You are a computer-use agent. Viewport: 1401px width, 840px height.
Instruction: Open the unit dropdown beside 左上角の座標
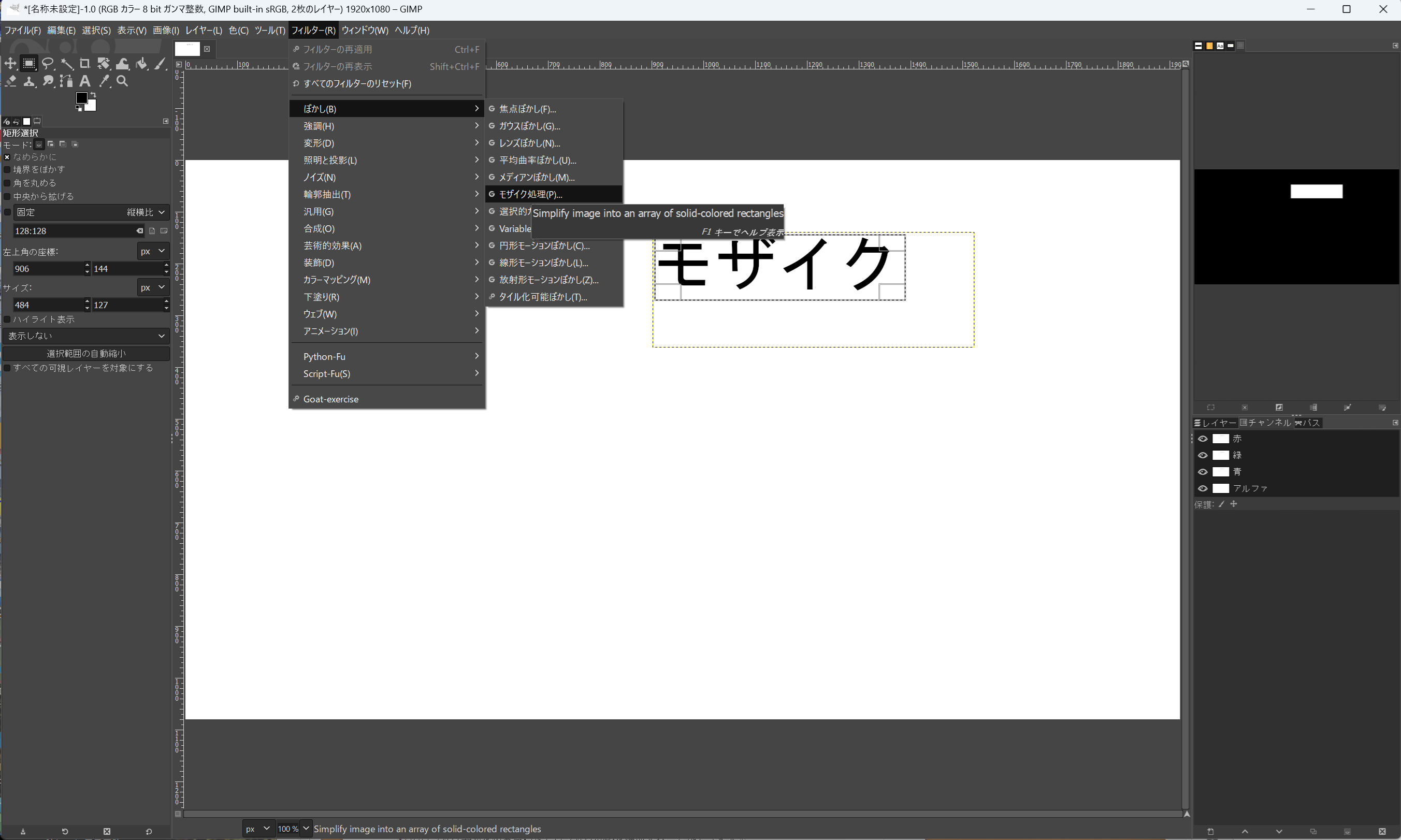click(x=153, y=251)
